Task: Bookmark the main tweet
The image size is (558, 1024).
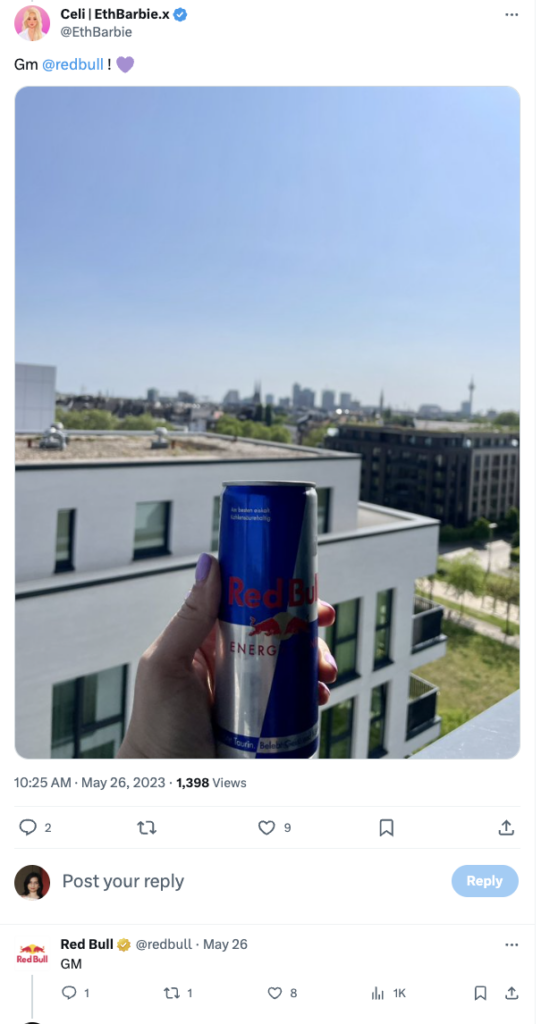Action: pos(386,827)
